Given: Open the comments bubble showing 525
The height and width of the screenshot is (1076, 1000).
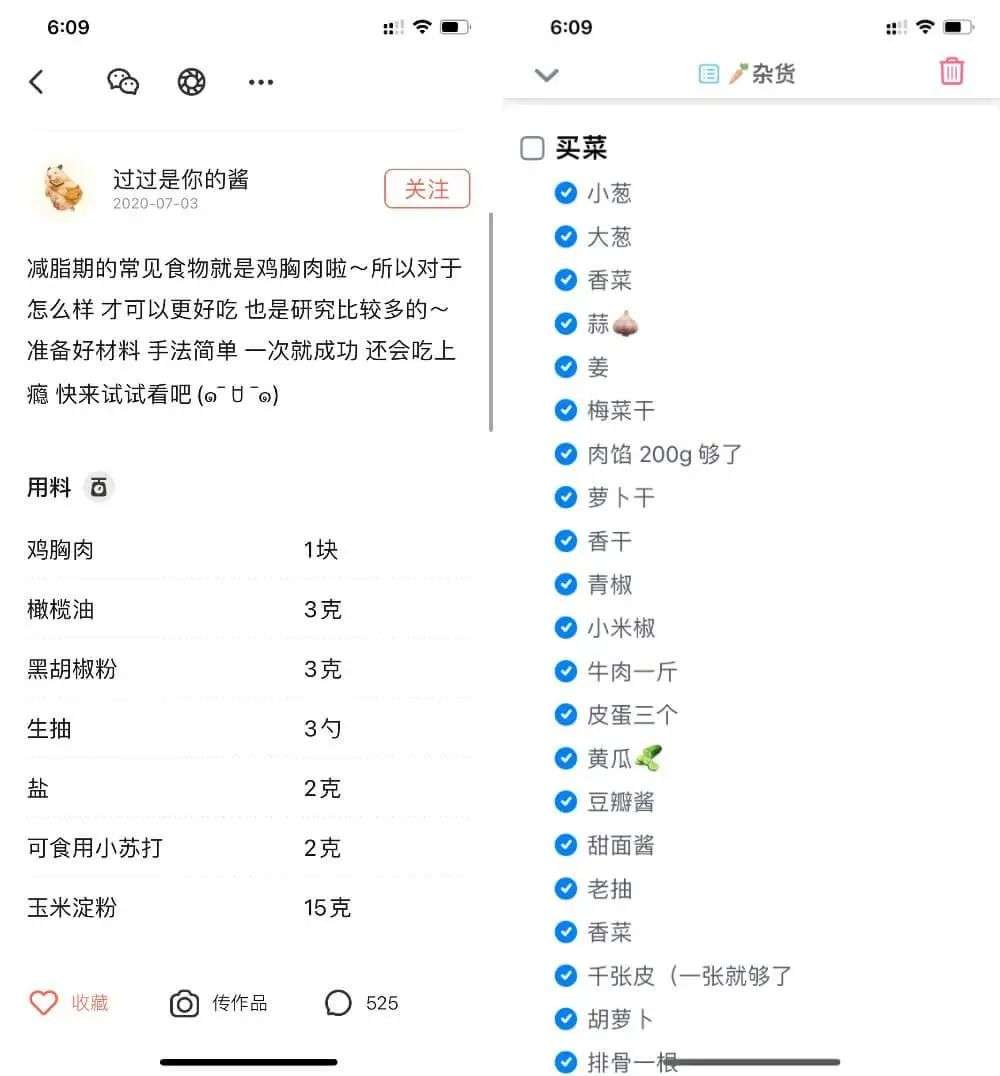Looking at the screenshot, I should click(x=338, y=1003).
